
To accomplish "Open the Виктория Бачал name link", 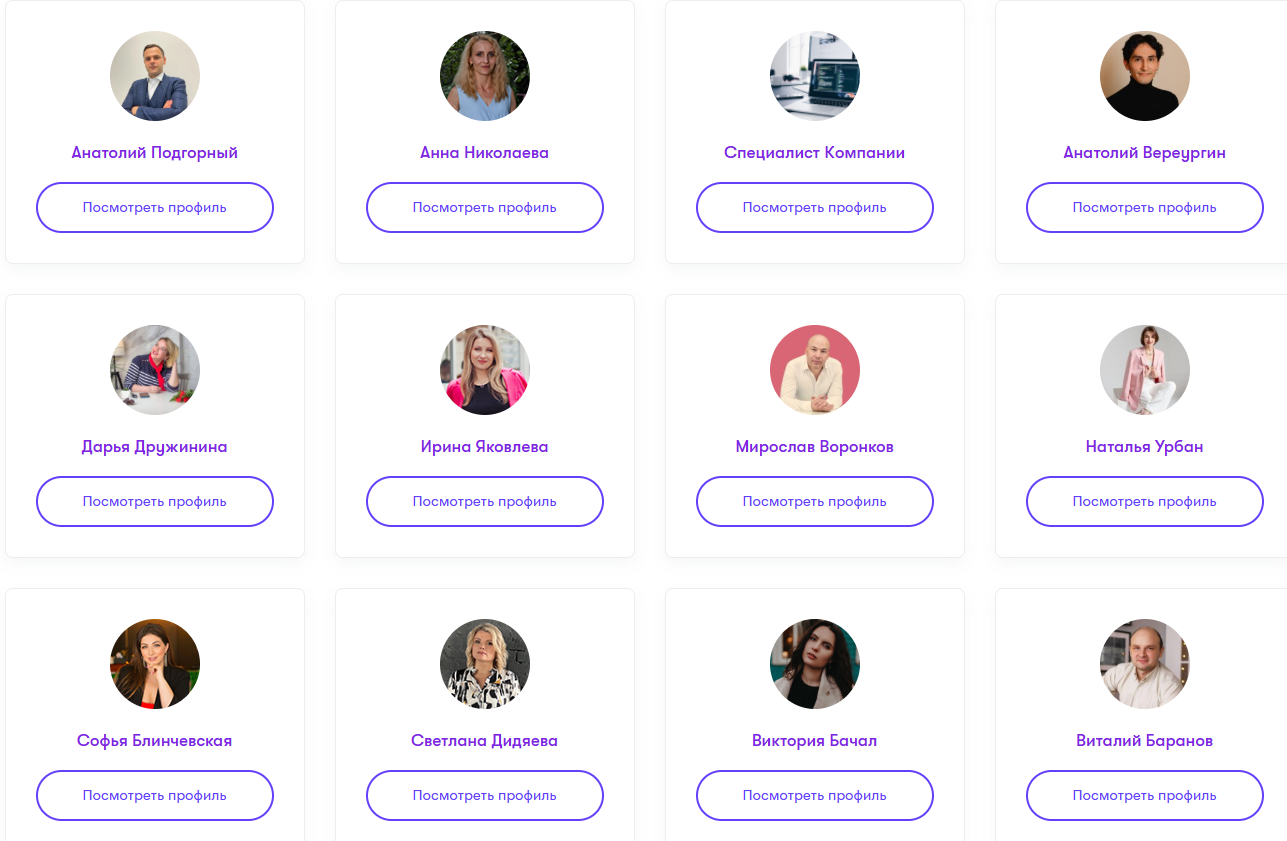I will pos(815,741).
